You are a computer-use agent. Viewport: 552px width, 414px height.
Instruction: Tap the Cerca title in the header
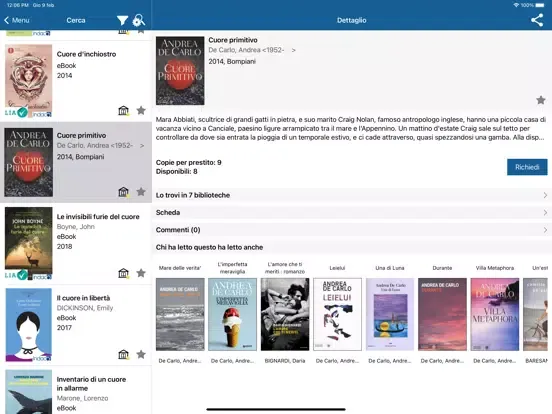click(x=76, y=20)
